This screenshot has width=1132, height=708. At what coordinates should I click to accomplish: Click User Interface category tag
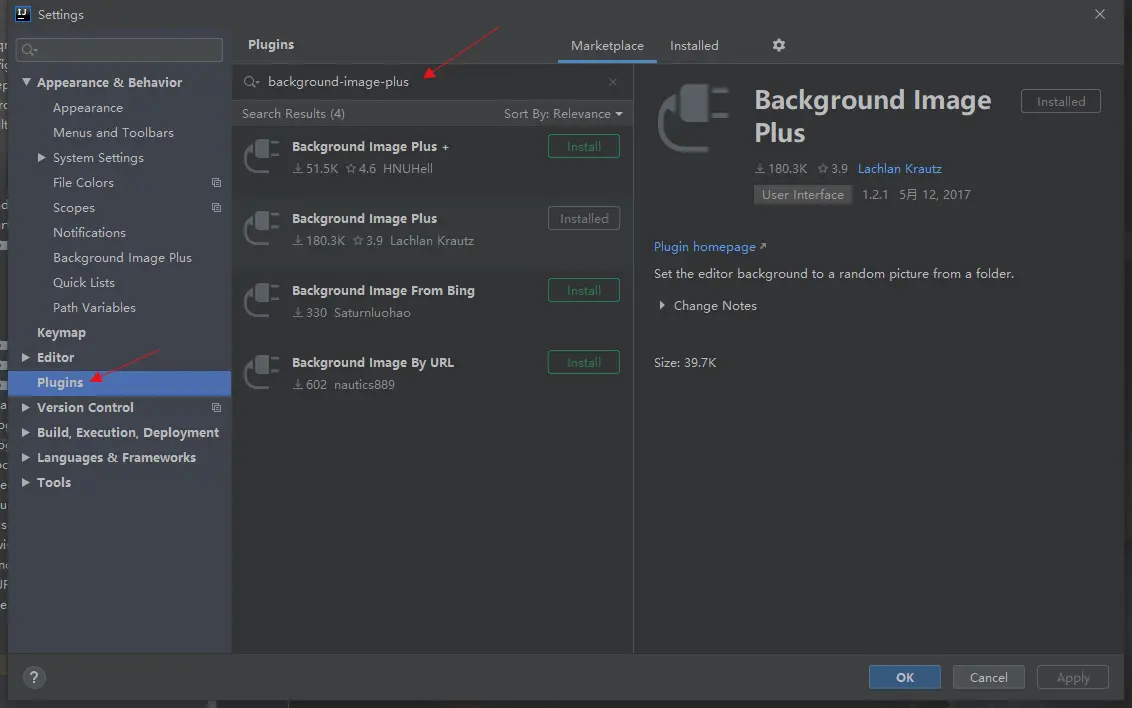click(x=802, y=195)
